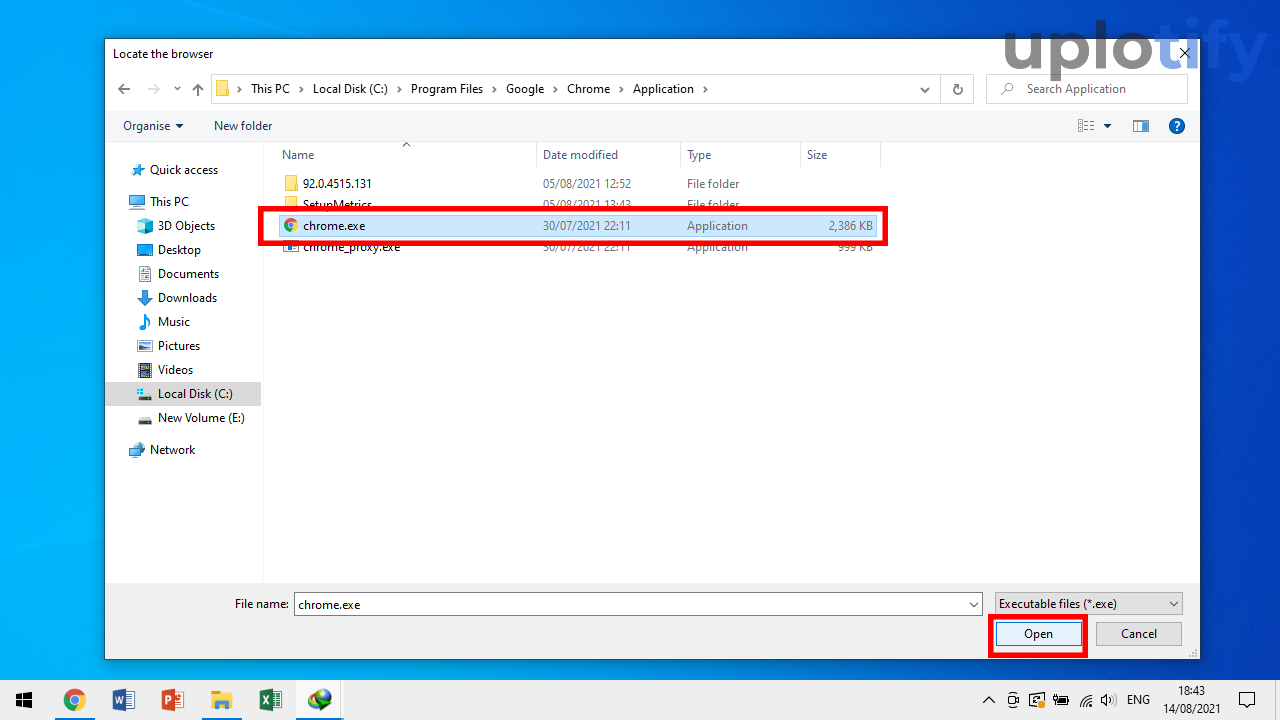Sort by the Type column
The width and height of the screenshot is (1280, 720).
point(699,155)
